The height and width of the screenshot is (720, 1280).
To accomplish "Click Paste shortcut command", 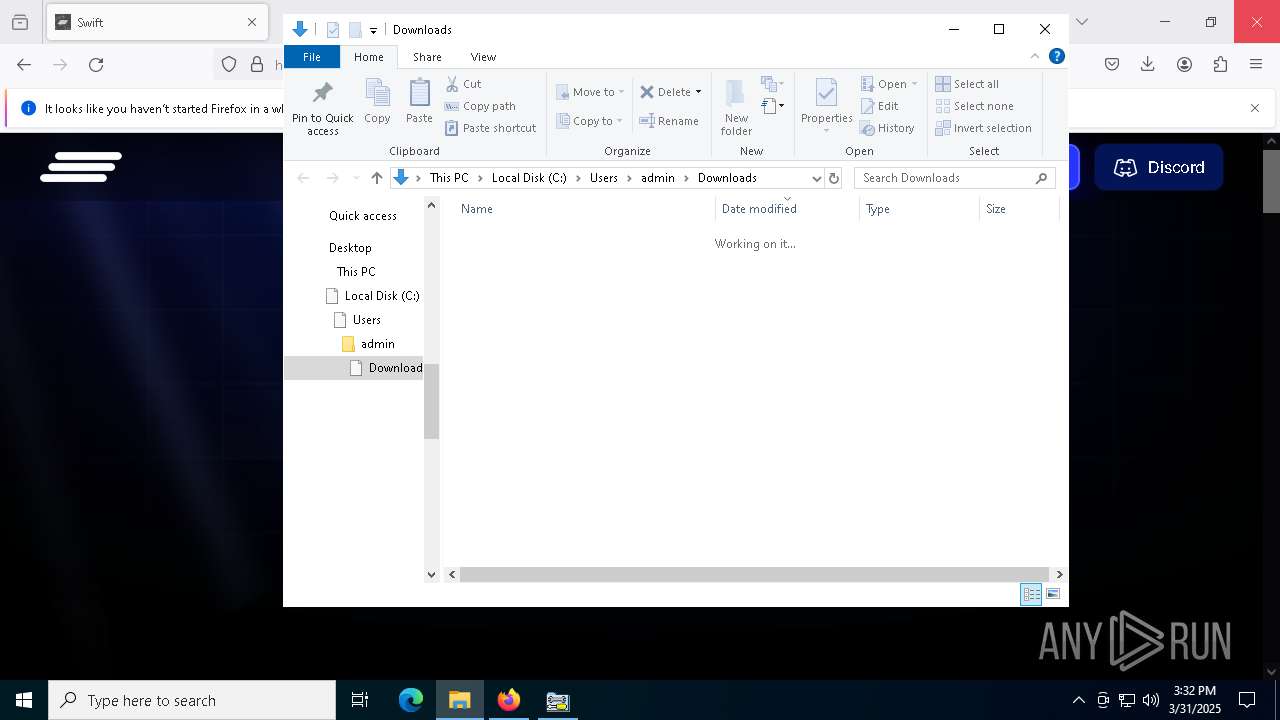I will click(x=490, y=128).
